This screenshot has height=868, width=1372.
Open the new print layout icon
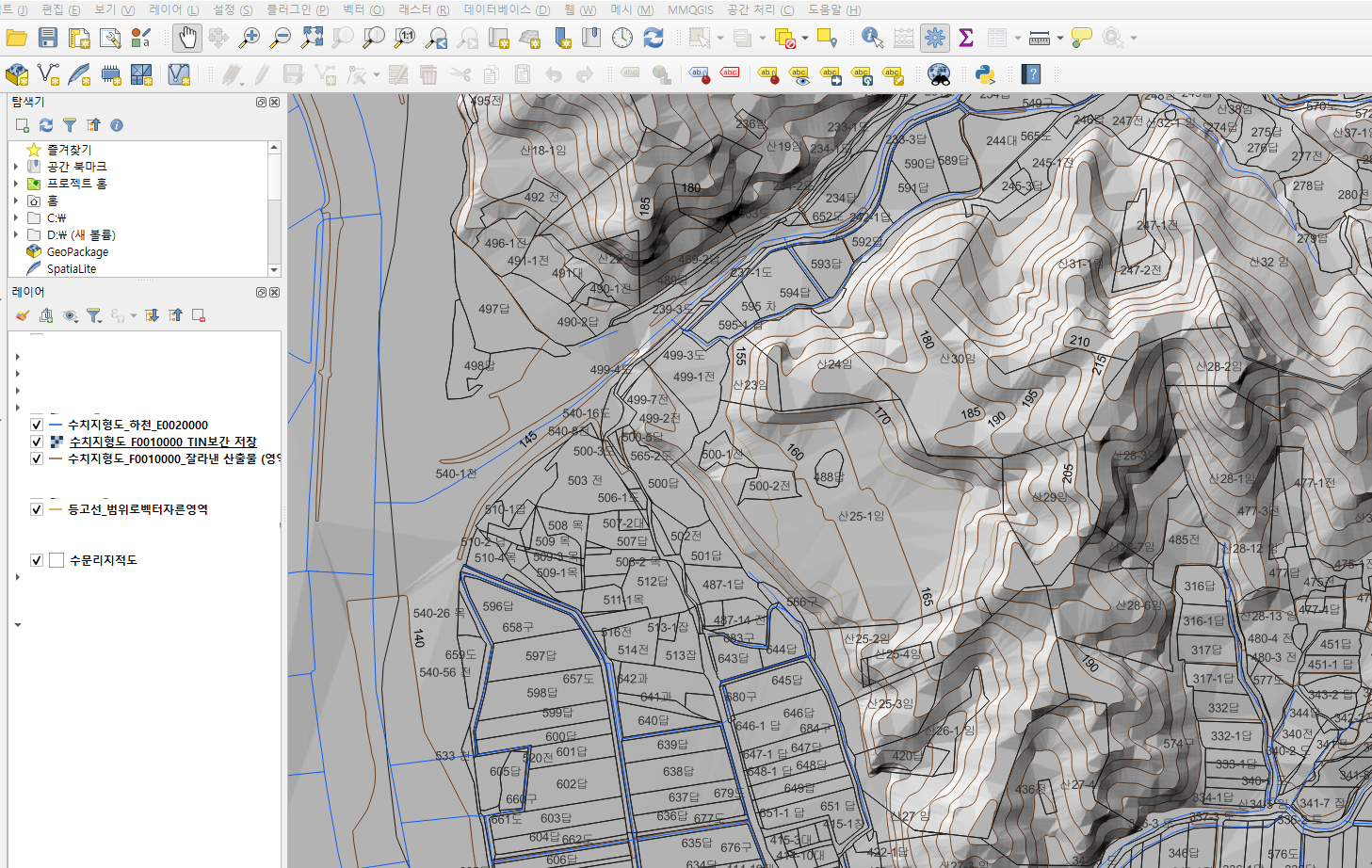coord(79,38)
